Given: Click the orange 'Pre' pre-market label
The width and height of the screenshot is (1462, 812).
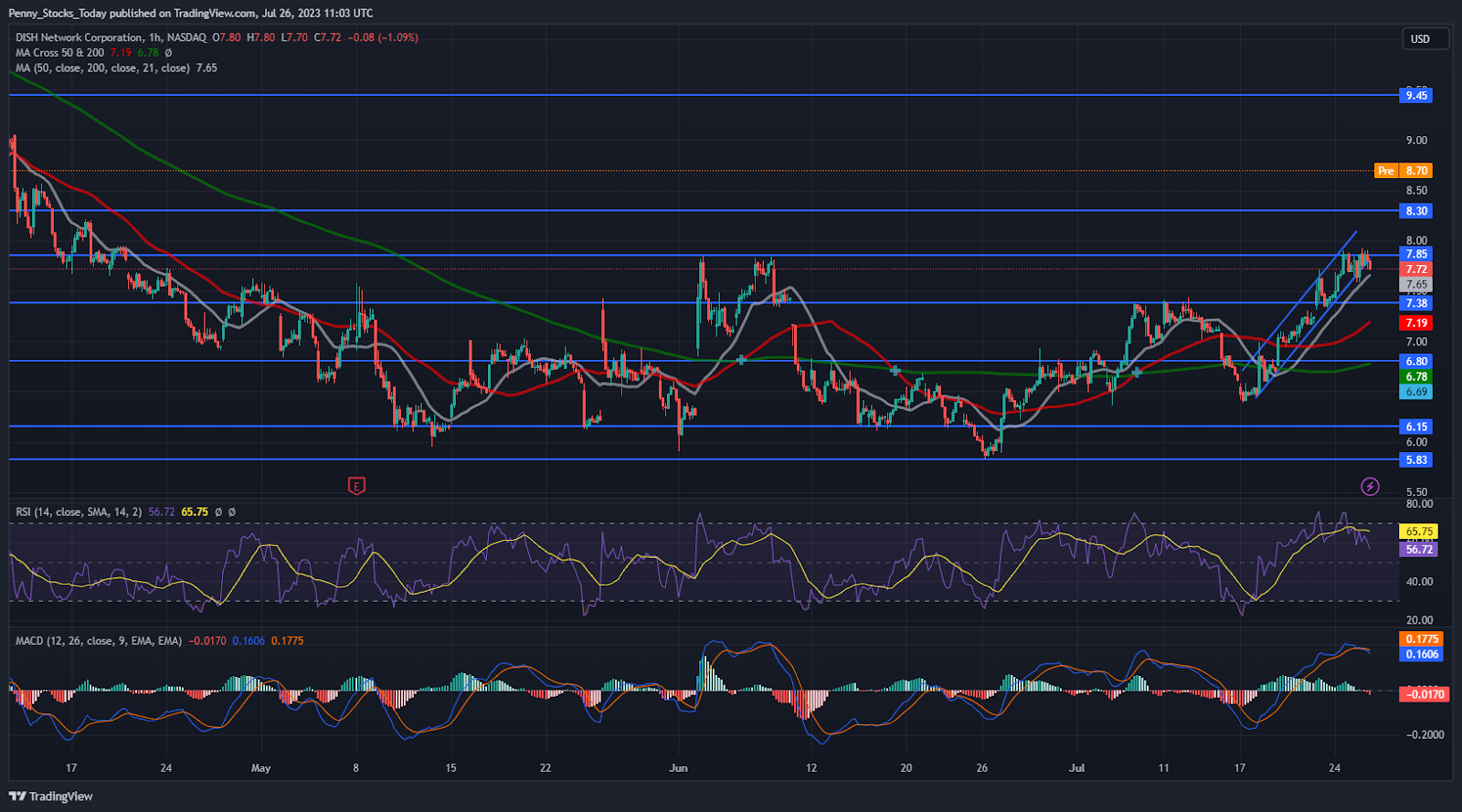Looking at the screenshot, I should 1386,171.
